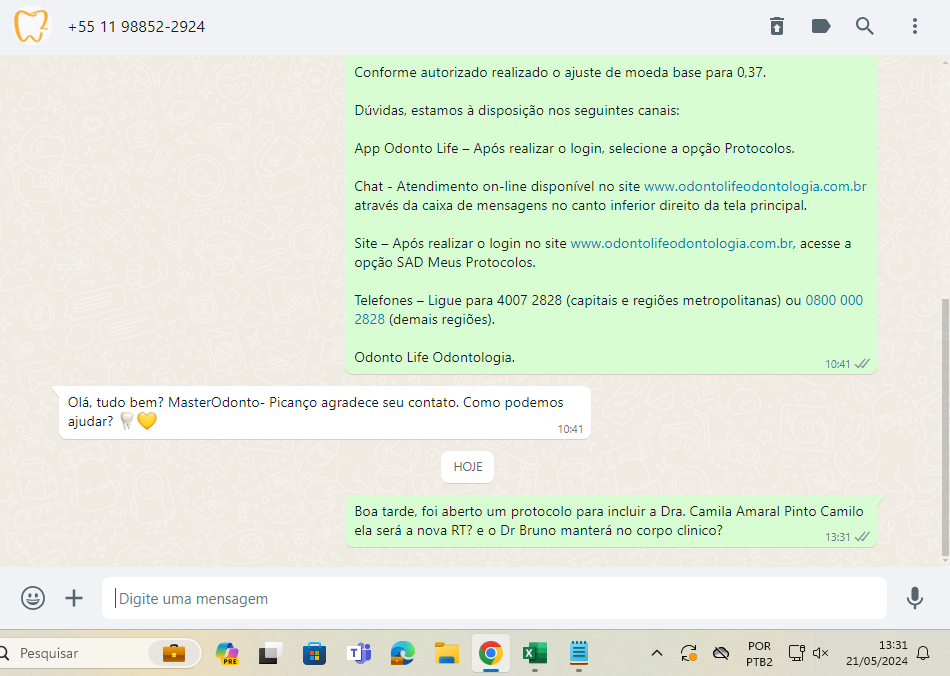This screenshot has height=676, width=950.
Task: Open the Notepad app on the taskbar
Action: [579, 652]
